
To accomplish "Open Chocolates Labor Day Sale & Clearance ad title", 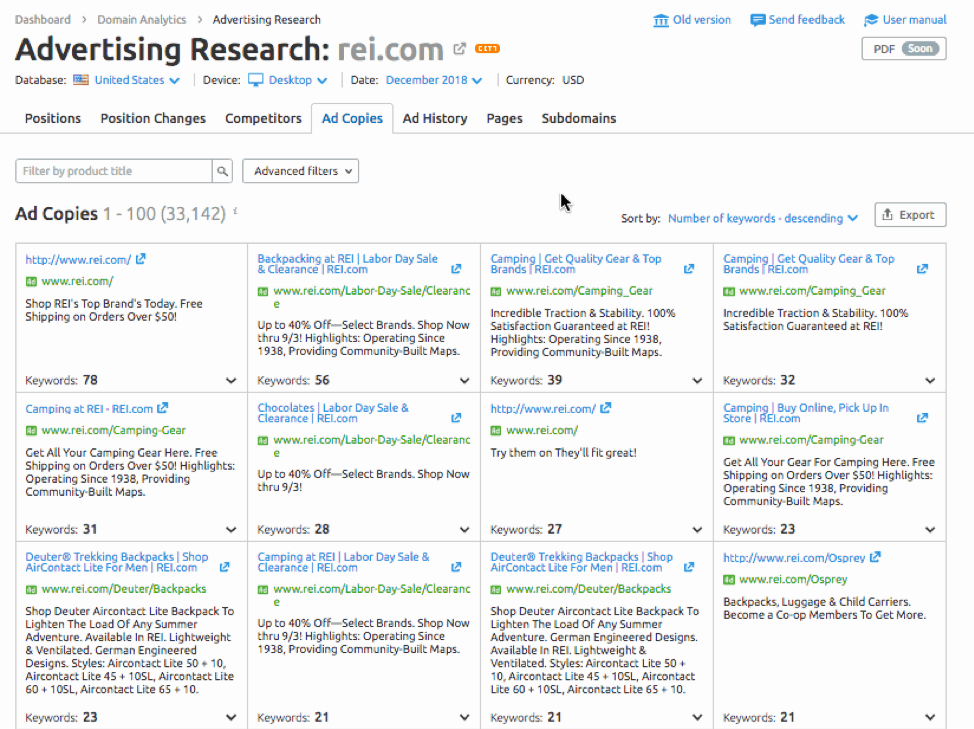I will (333, 413).
